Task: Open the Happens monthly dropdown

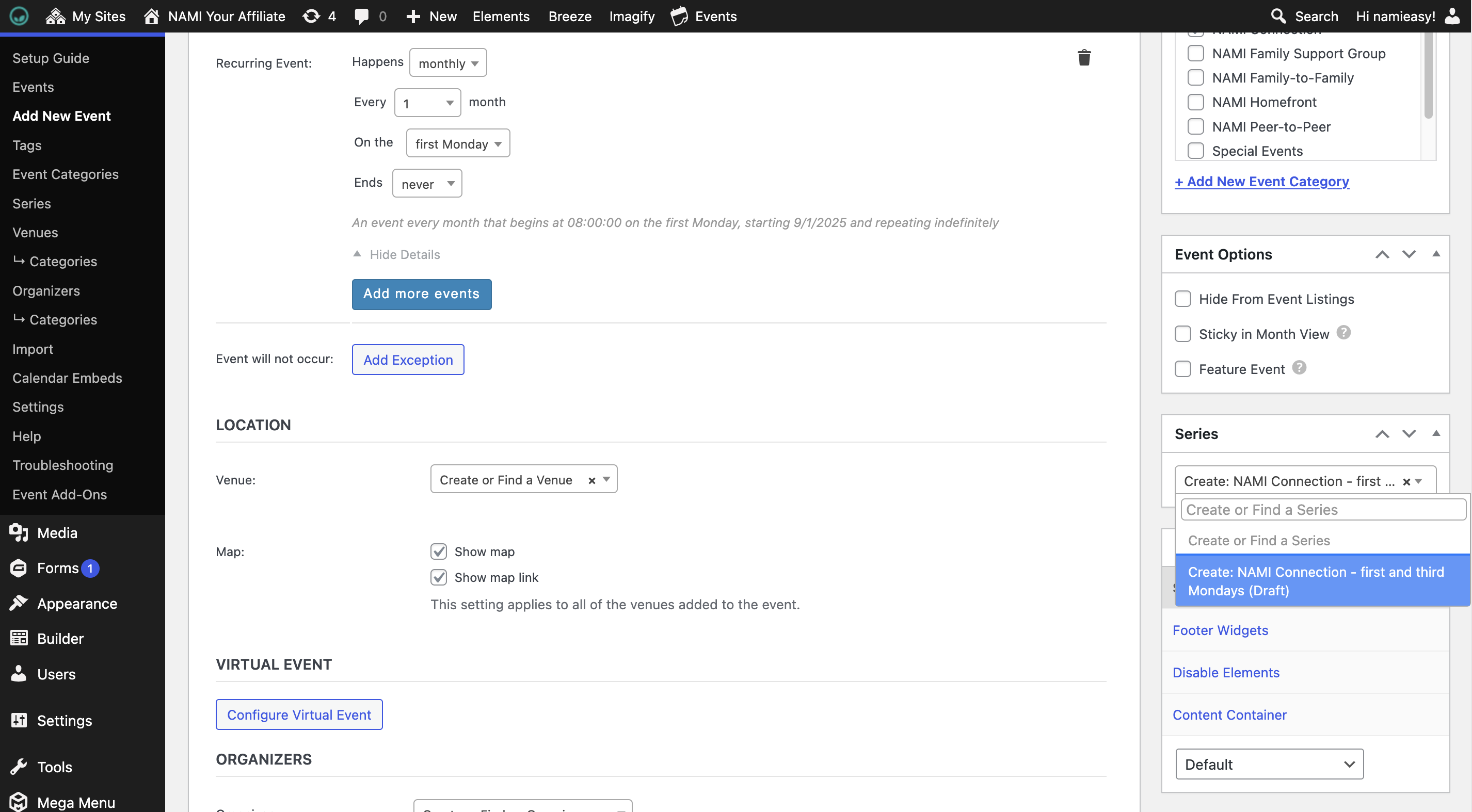Action: coord(448,63)
